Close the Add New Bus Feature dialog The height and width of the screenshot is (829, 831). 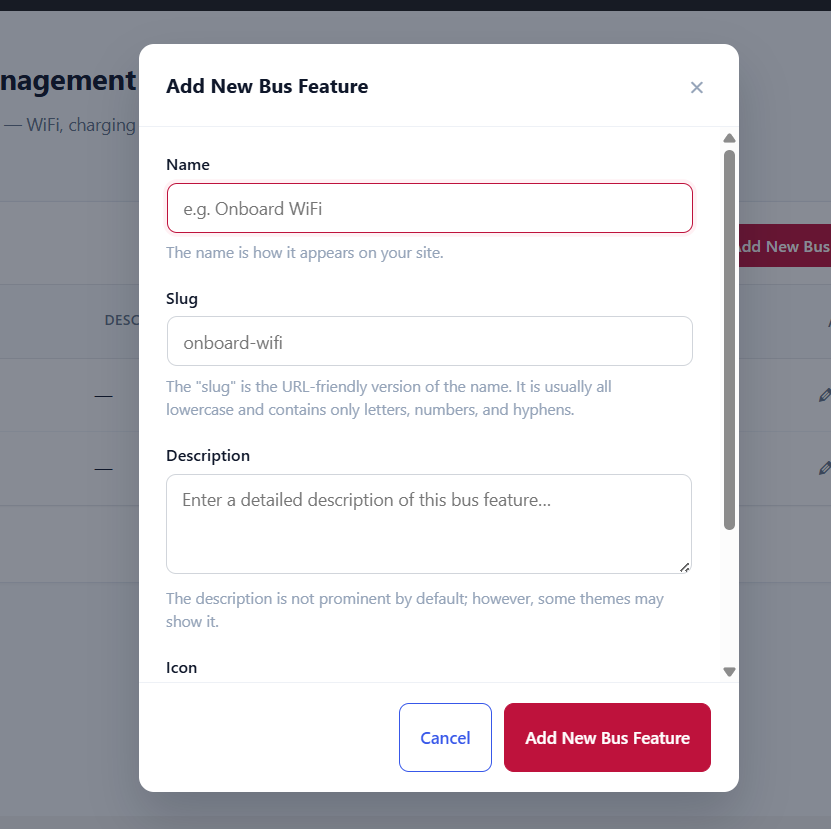click(x=696, y=87)
